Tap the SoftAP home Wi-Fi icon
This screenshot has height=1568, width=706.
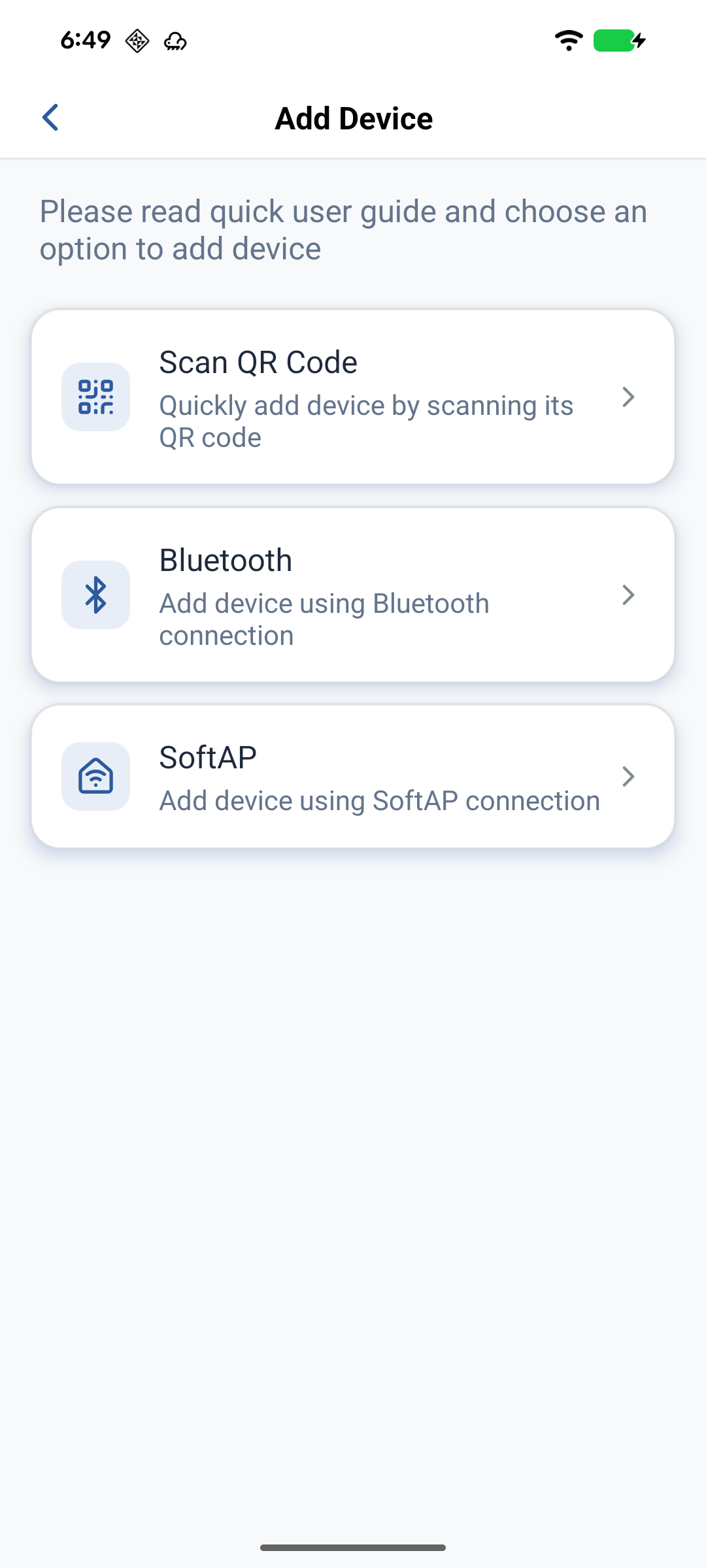[x=95, y=776]
